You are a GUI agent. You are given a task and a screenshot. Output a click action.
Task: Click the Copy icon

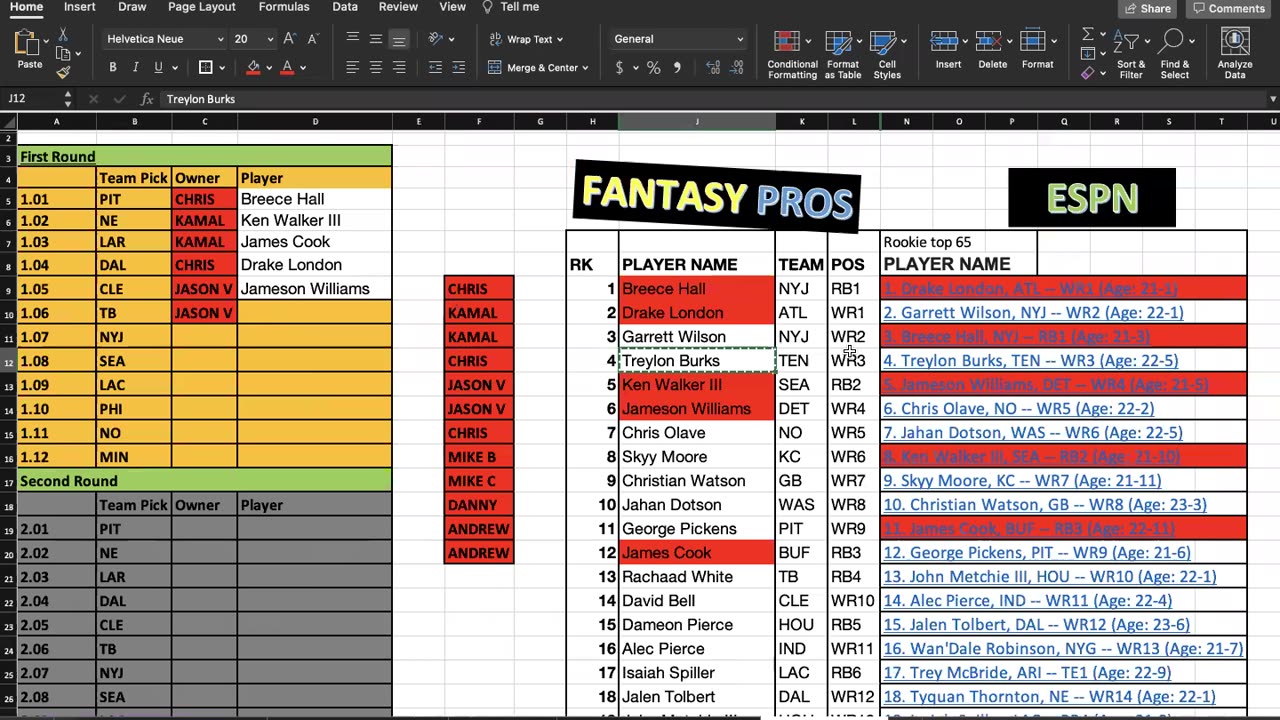coord(62,53)
